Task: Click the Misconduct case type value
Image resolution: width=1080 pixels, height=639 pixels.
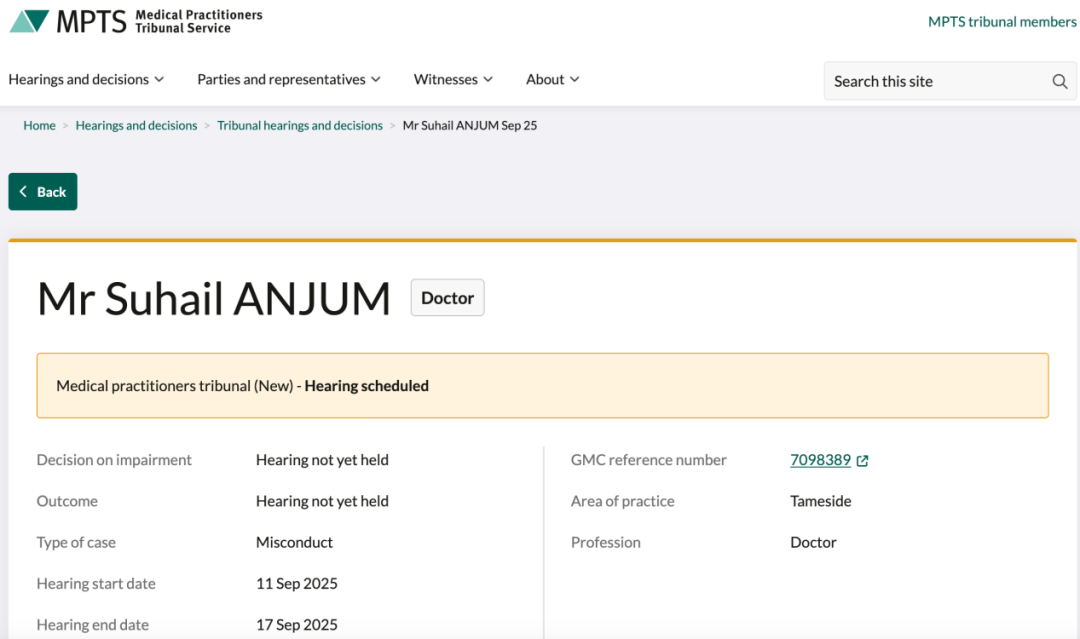Action: (294, 542)
